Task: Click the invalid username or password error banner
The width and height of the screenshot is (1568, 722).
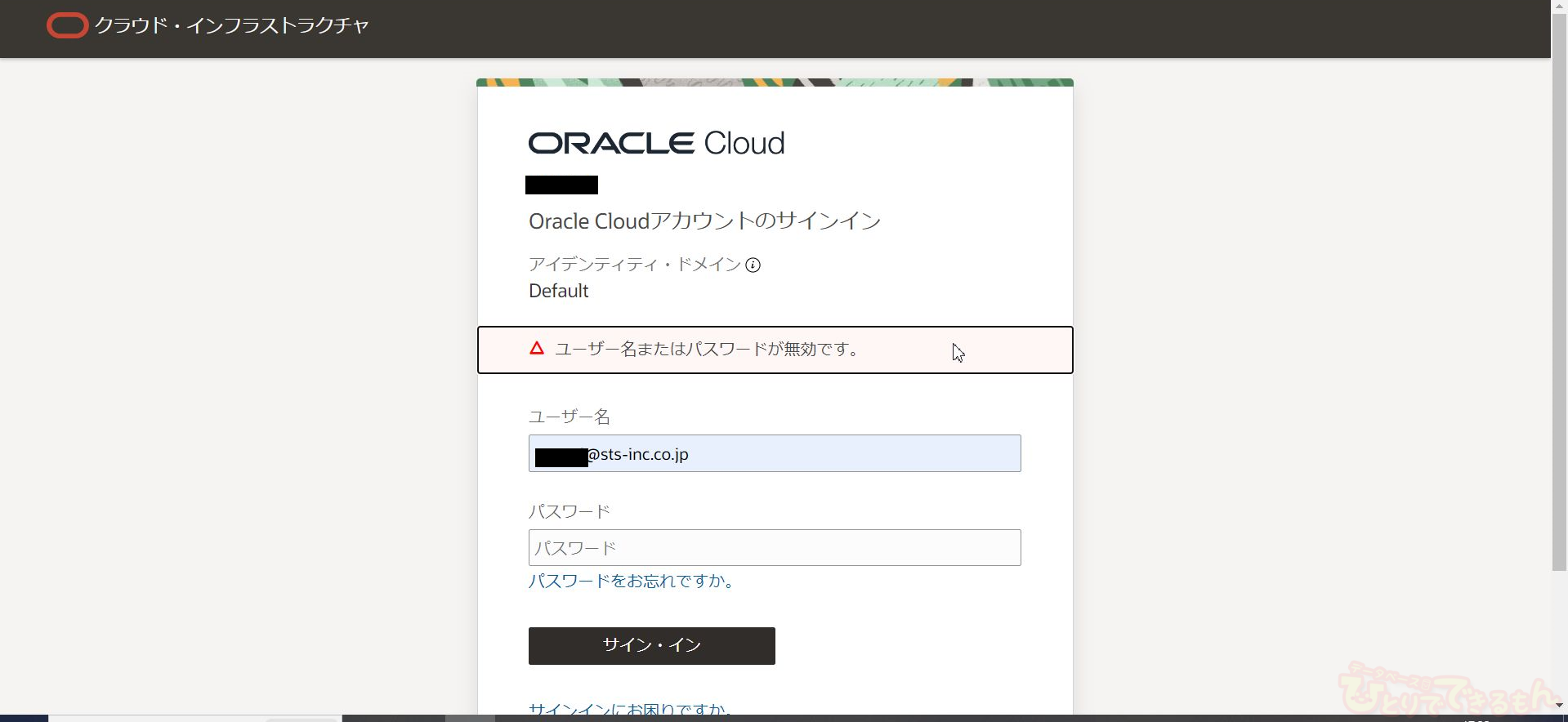Action: click(x=774, y=350)
